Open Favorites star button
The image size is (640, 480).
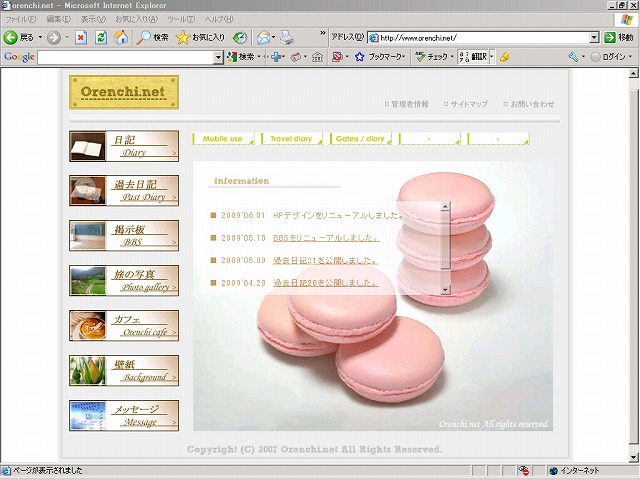[200, 38]
